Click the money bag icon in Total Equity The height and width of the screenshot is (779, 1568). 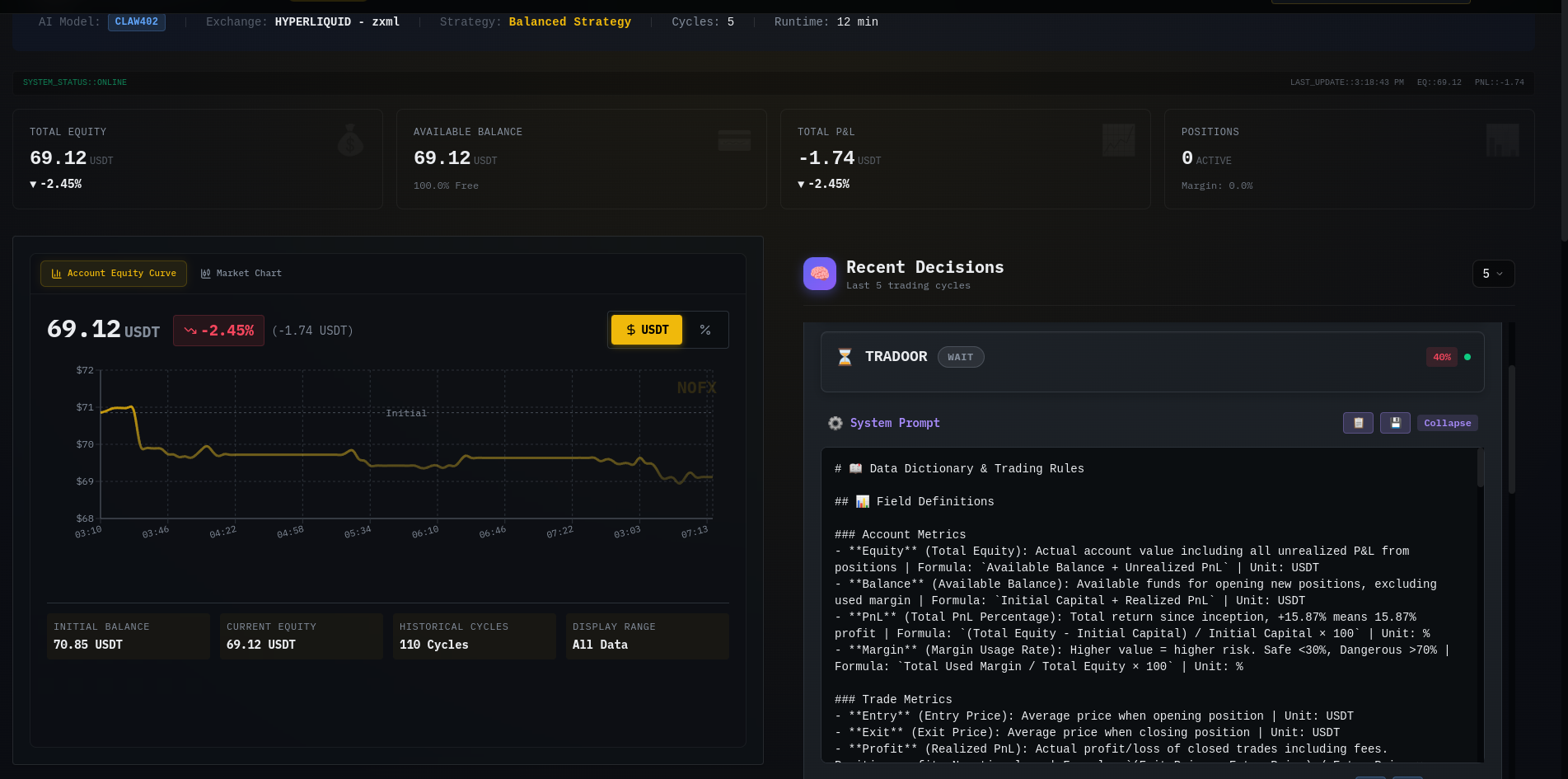(350, 140)
